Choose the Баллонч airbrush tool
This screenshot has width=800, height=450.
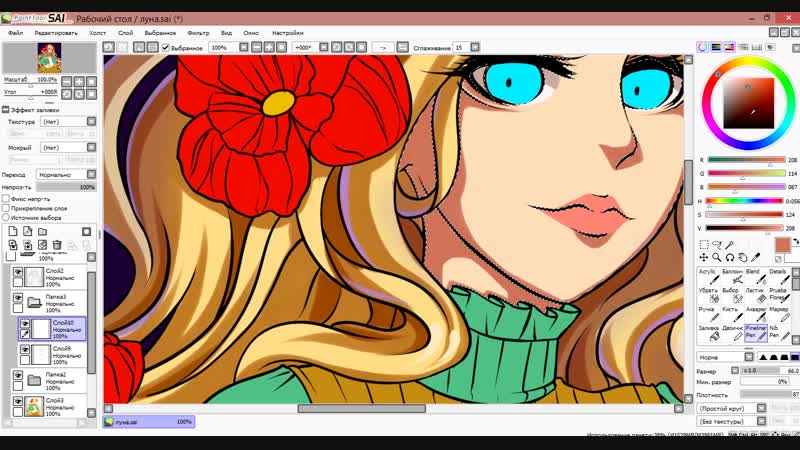pos(732,277)
